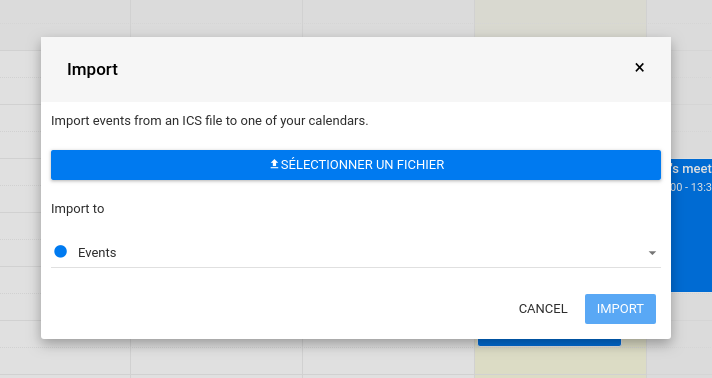Select the blue event block under the dialog
This screenshot has width=712, height=378.
coord(549,342)
